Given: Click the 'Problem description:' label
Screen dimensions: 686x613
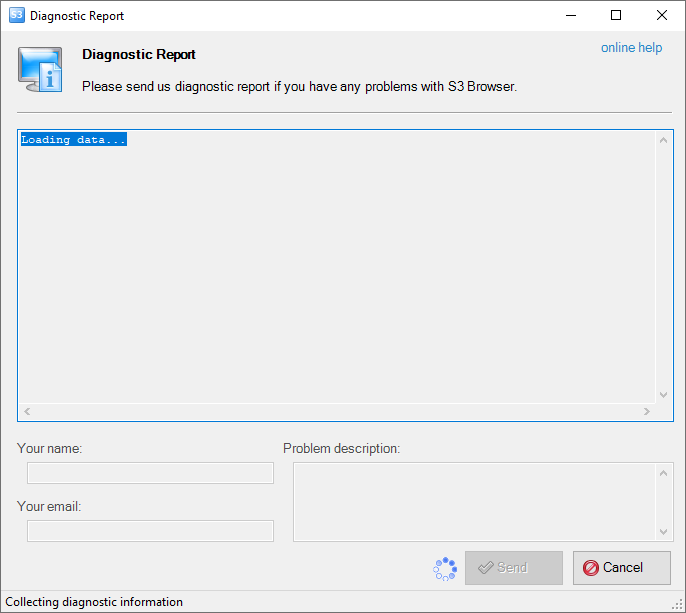Looking at the screenshot, I should click(341, 448).
